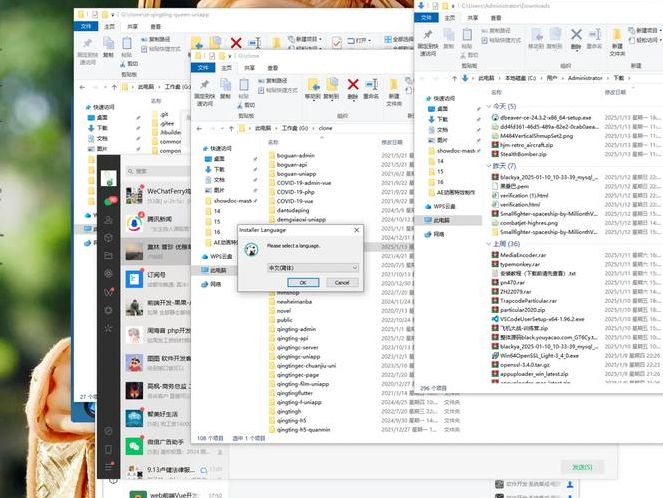
Task: Click 发送(S) send button in WeChat
Action: (582, 467)
